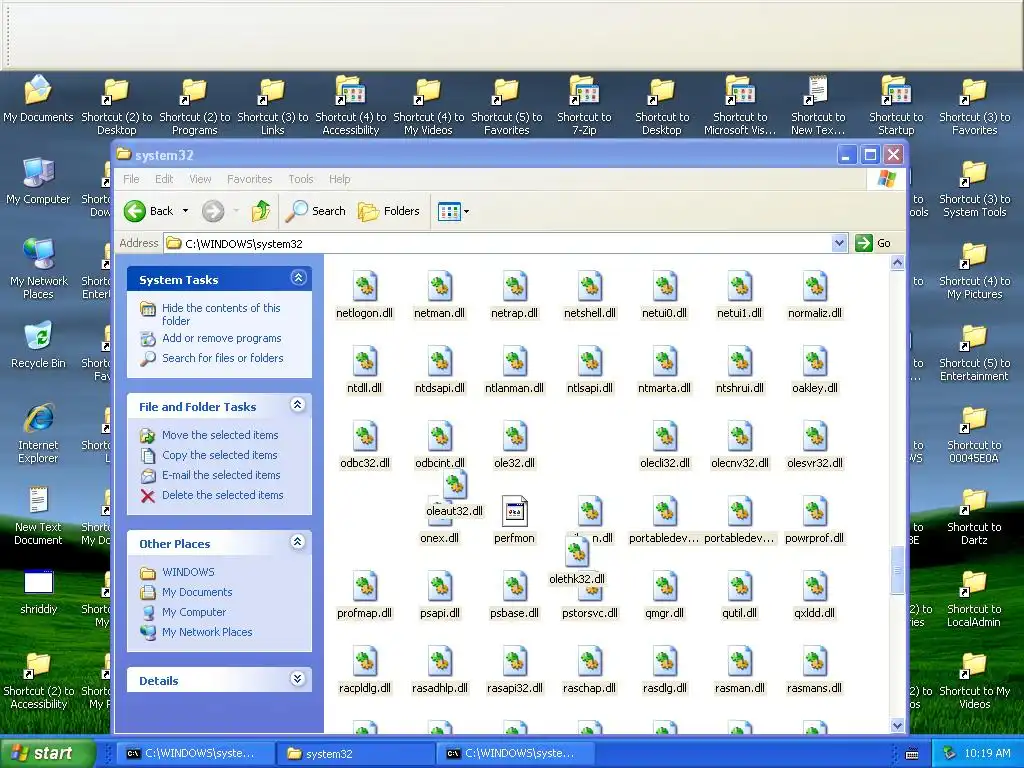Select the racpldlg.dll file icon
This screenshot has height=768, width=1024.
point(364,662)
